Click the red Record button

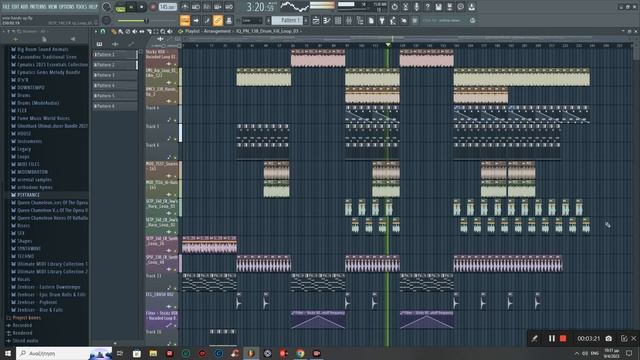[x=153, y=7]
